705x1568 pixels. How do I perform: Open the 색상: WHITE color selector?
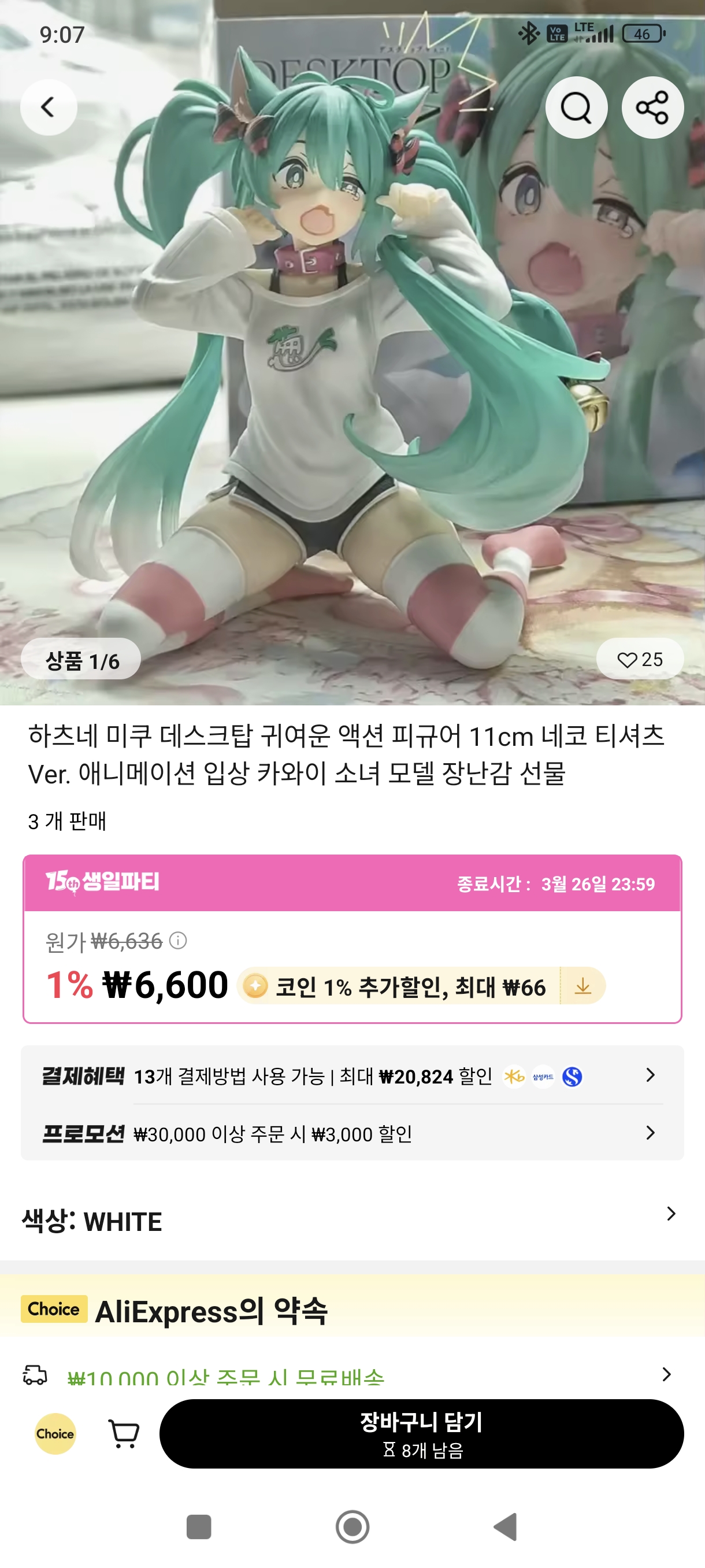point(352,1221)
